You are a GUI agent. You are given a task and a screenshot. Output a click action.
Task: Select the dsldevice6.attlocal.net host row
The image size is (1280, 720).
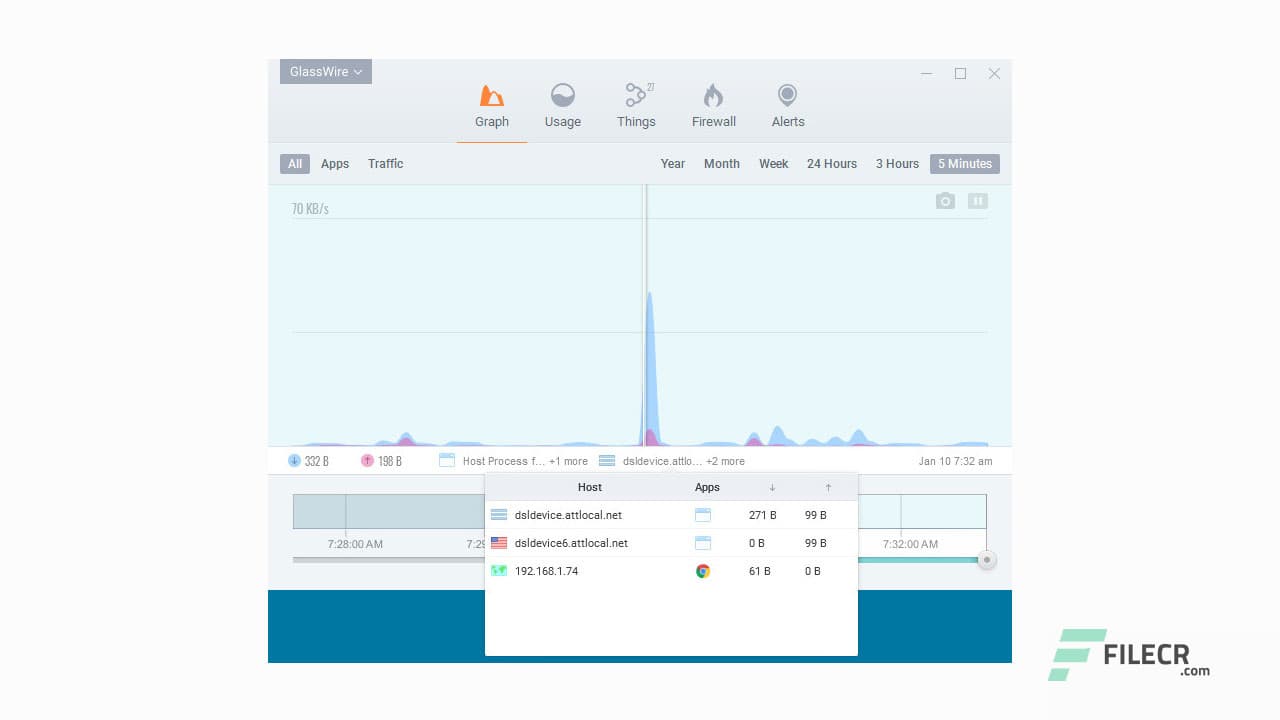pyautogui.click(x=570, y=543)
